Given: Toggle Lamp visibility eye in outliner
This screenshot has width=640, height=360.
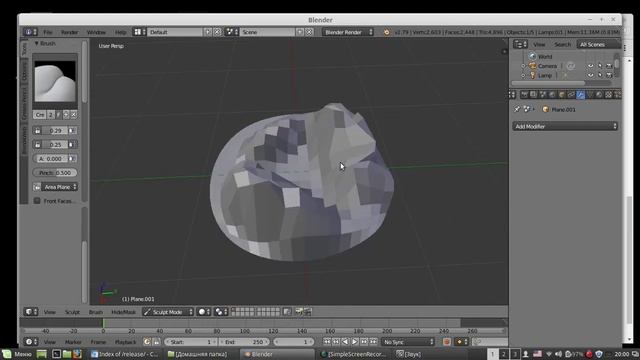Looking at the screenshot, I should click(590, 75).
